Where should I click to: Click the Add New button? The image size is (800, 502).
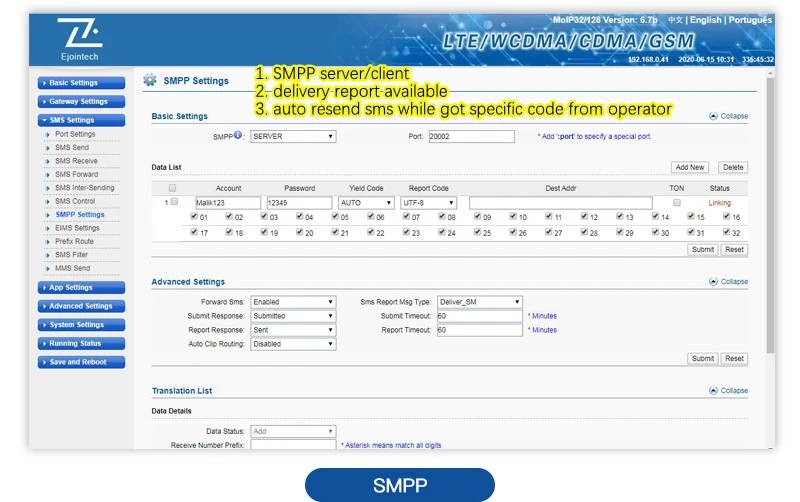tap(690, 167)
